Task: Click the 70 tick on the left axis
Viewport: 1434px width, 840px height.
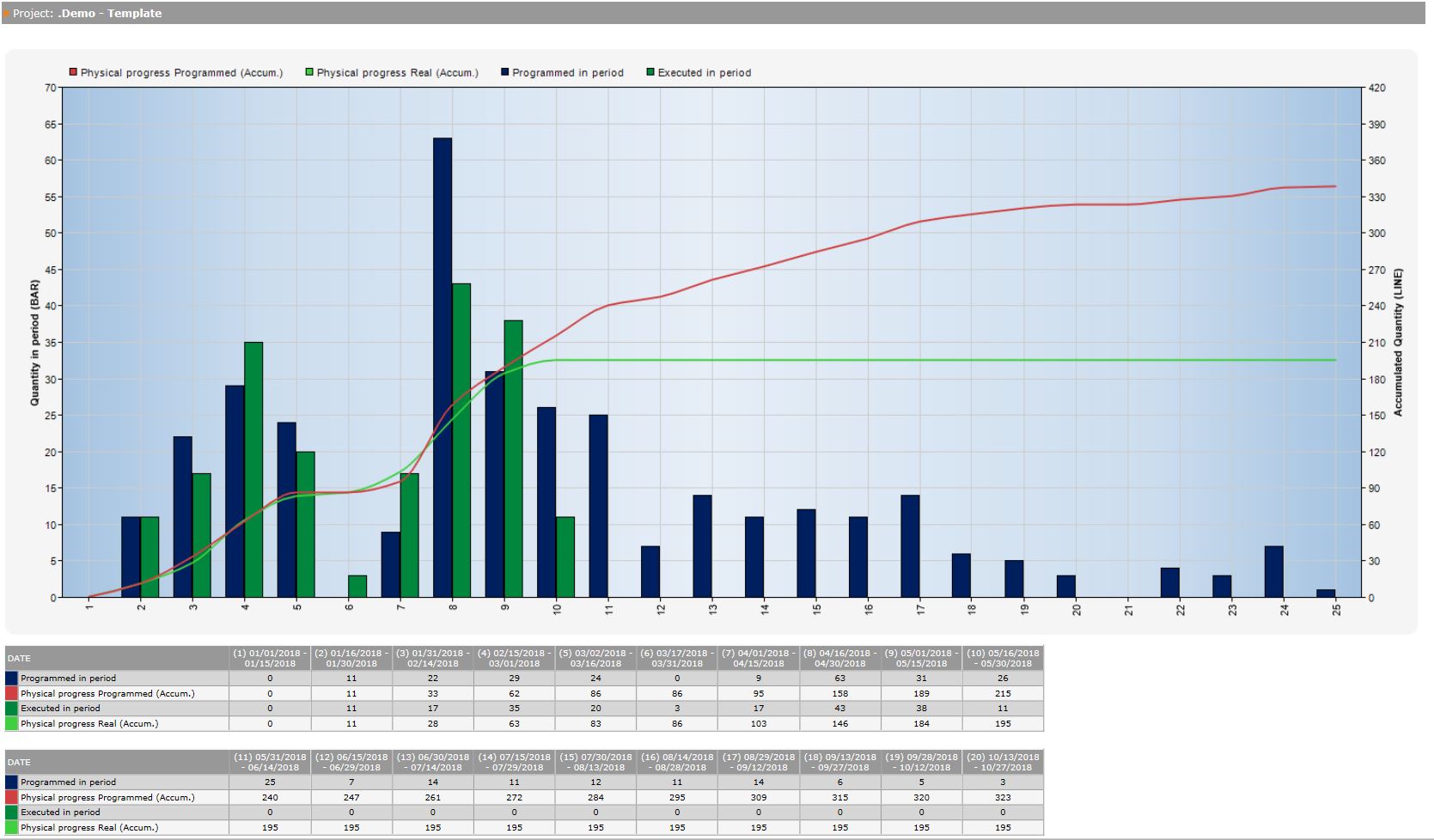Action: coord(51,88)
